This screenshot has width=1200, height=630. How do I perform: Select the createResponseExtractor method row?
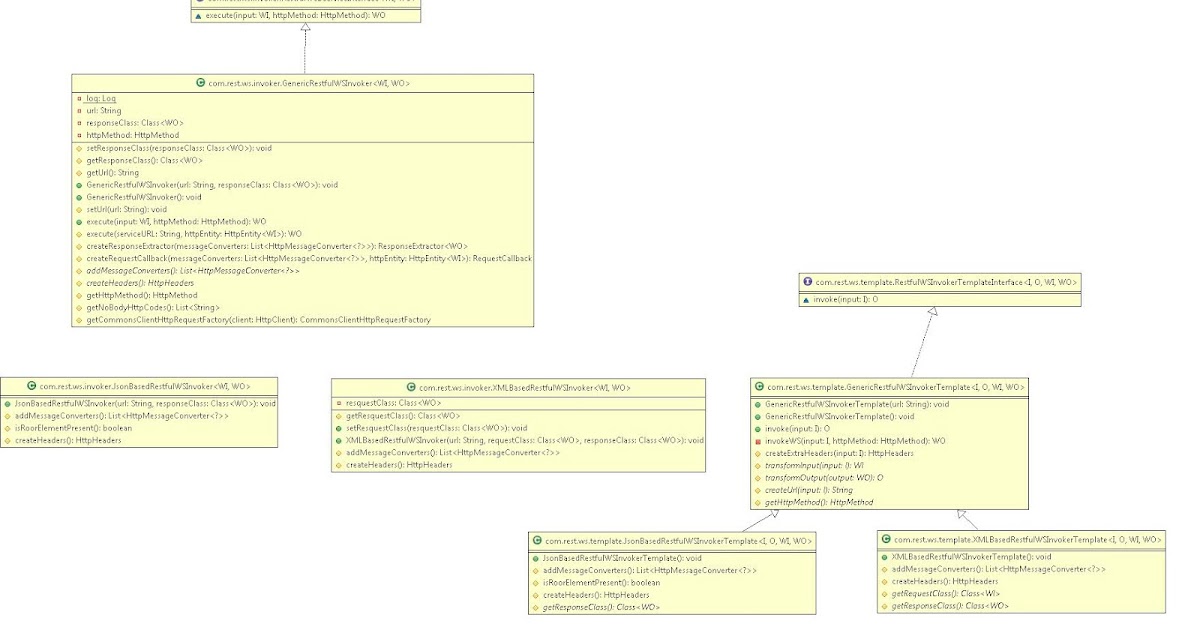(x=277, y=246)
